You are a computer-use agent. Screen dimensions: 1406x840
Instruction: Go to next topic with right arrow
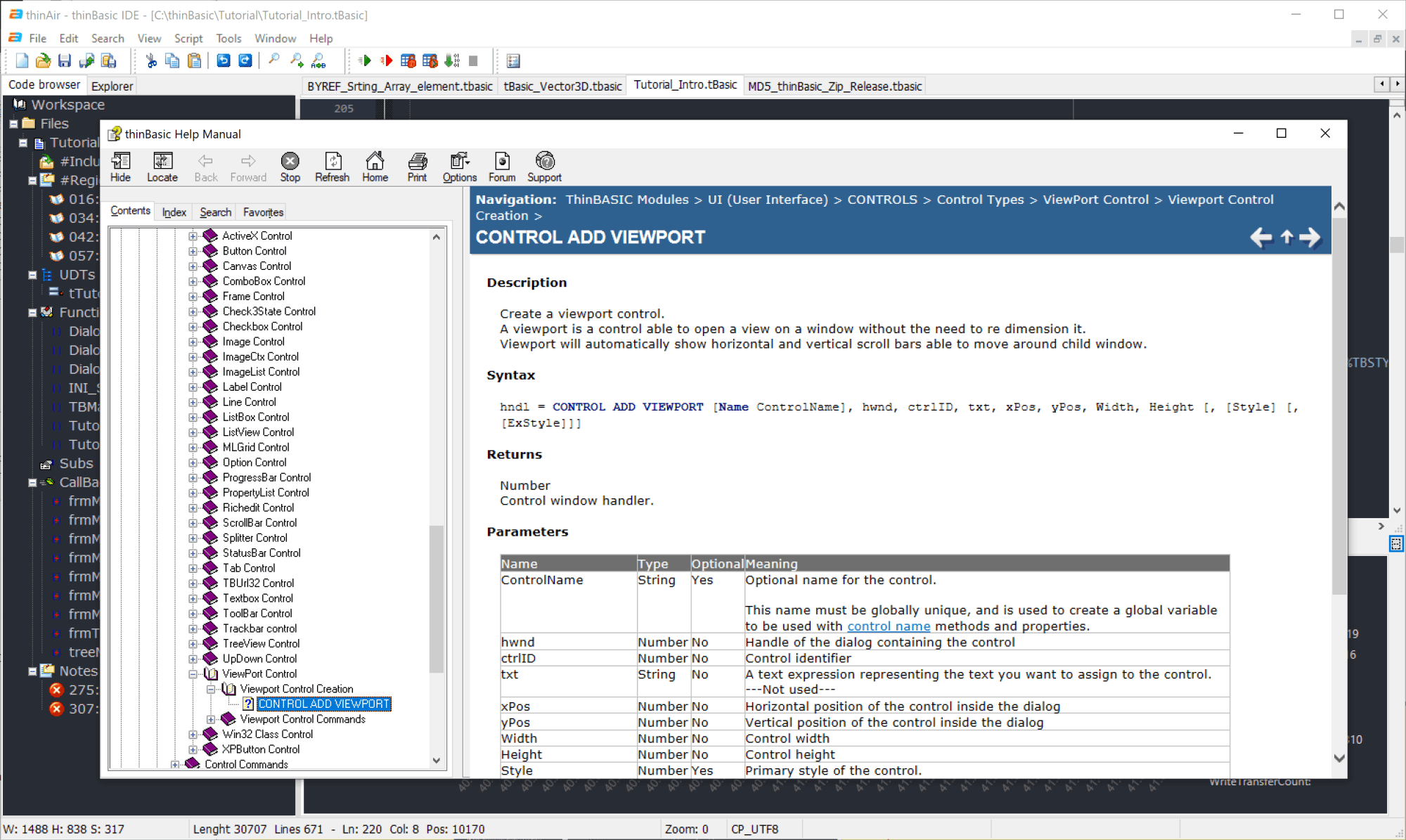pyautogui.click(x=1310, y=238)
